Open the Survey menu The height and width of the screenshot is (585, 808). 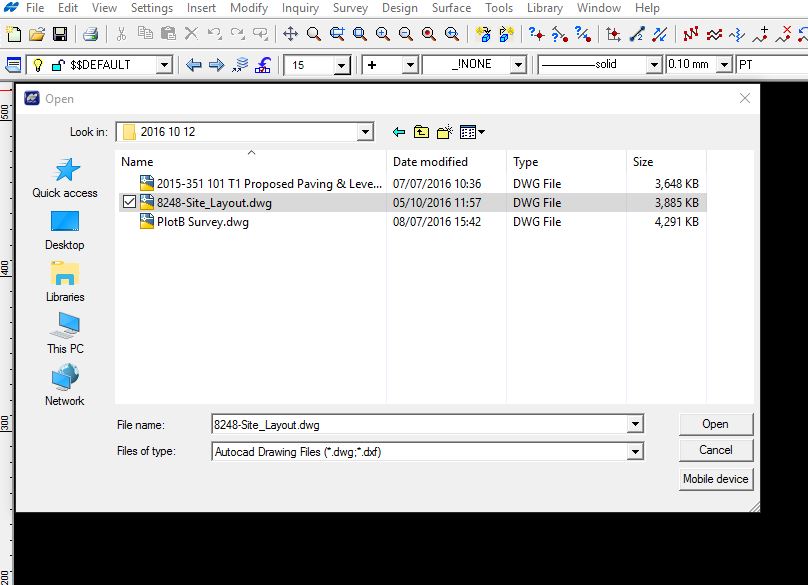350,8
